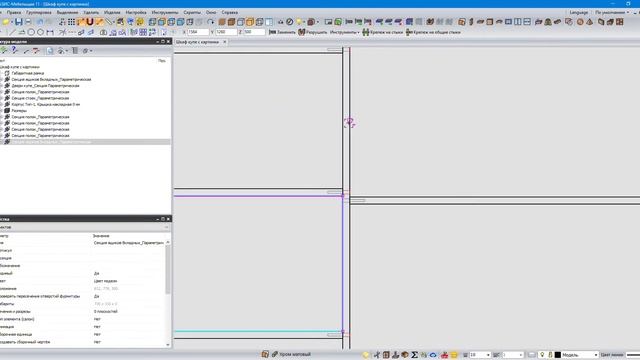Click the Sigma summary icon in status bar
The height and width of the screenshot is (360, 640).
point(414,355)
